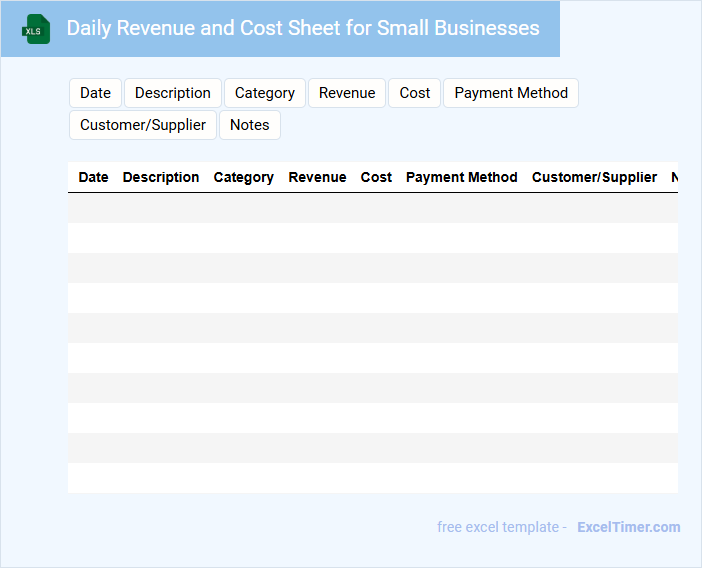Click the Category tag button

click(x=264, y=93)
